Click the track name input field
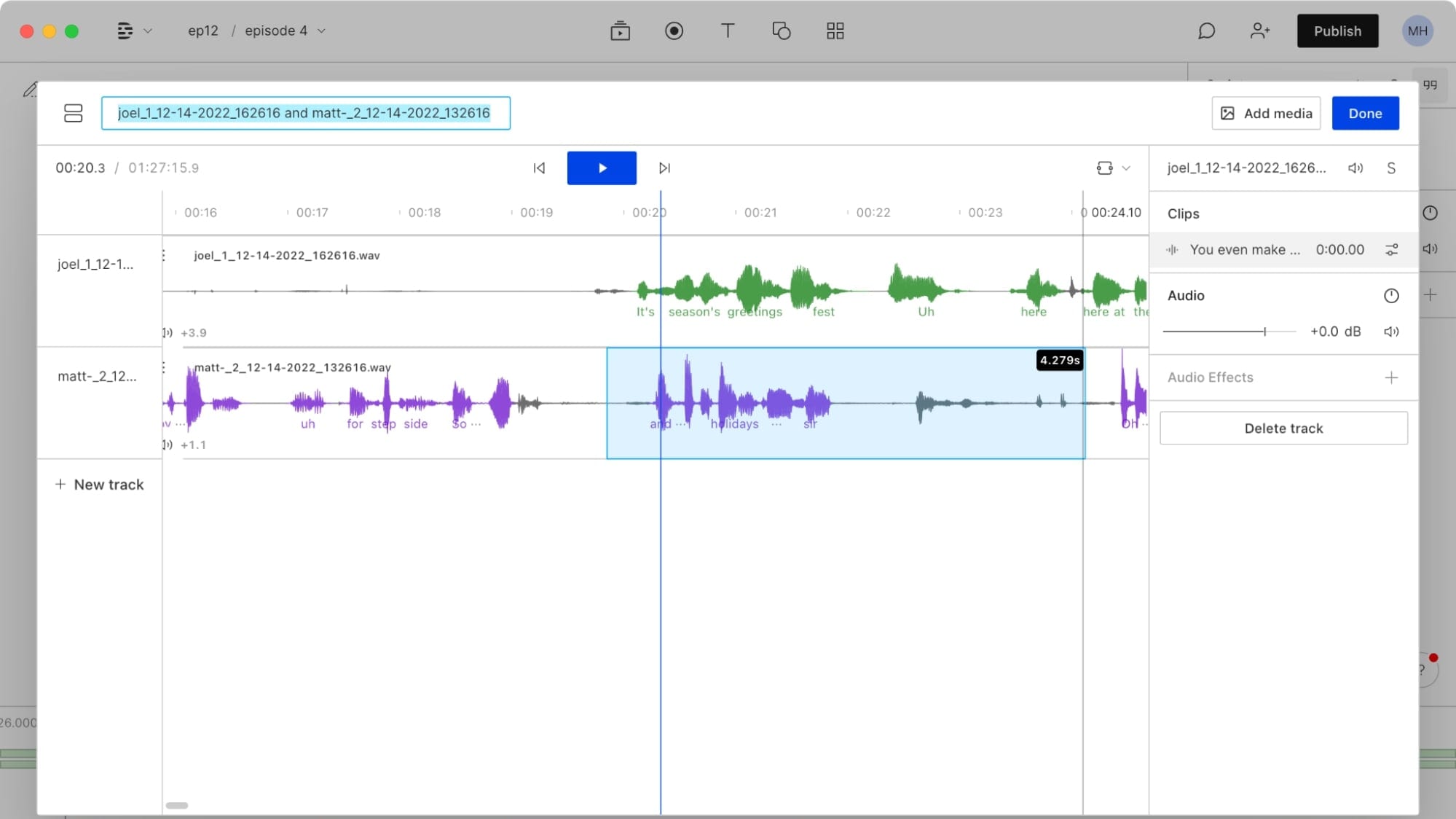Viewport: 1456px width, 819px height. pos(305,113)
